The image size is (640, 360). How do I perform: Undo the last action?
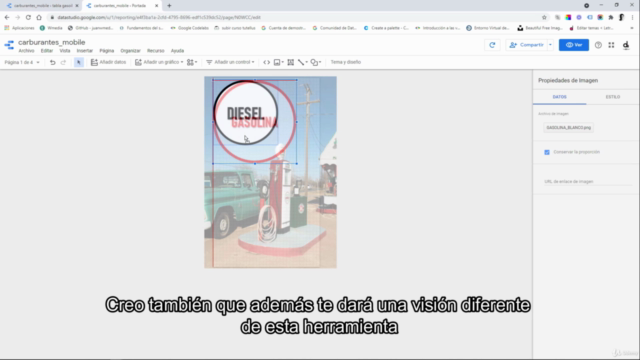[53, 62]
